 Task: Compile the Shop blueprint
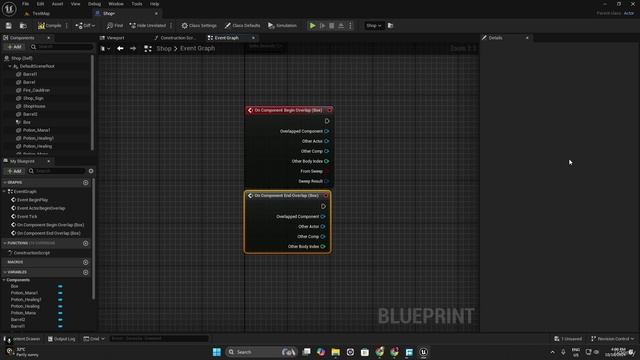(49, 26)
